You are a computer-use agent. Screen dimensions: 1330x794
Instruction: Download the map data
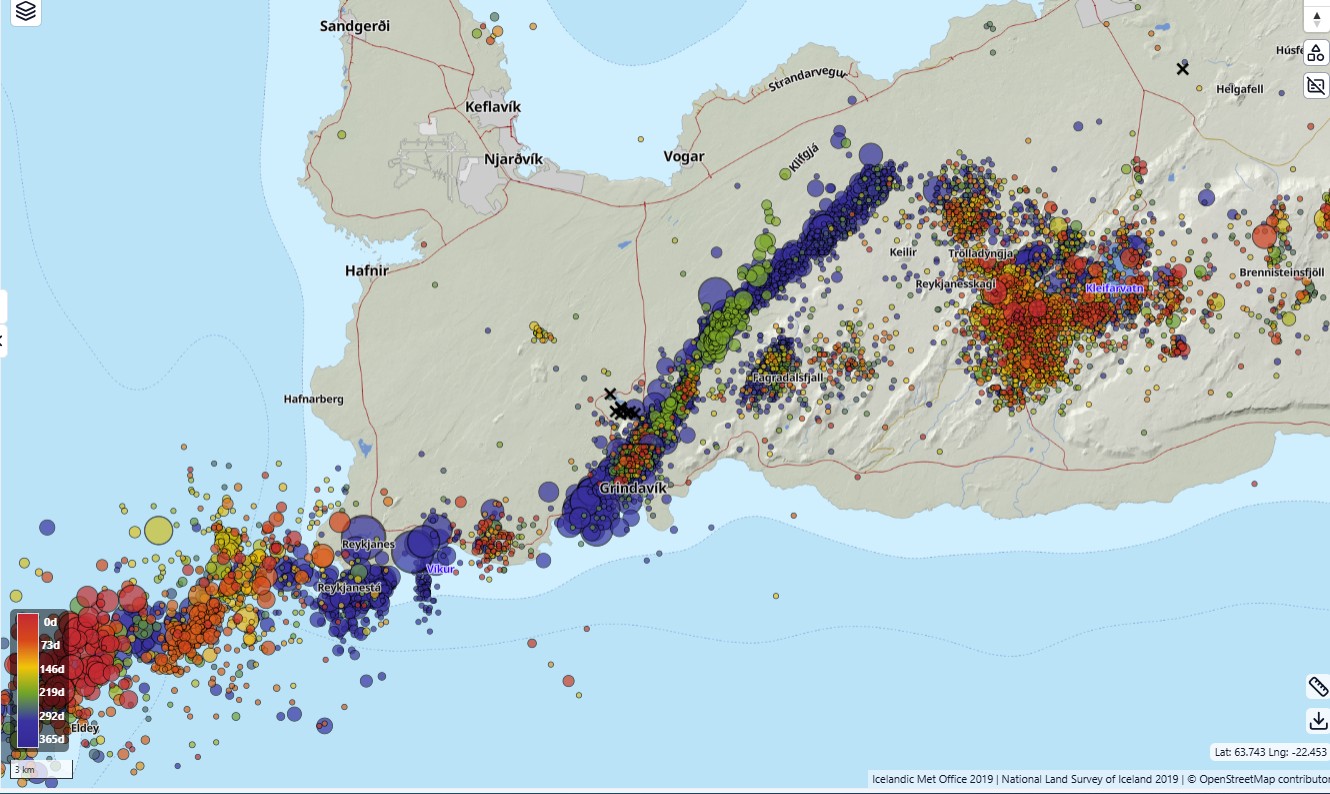pos(1317,720)
